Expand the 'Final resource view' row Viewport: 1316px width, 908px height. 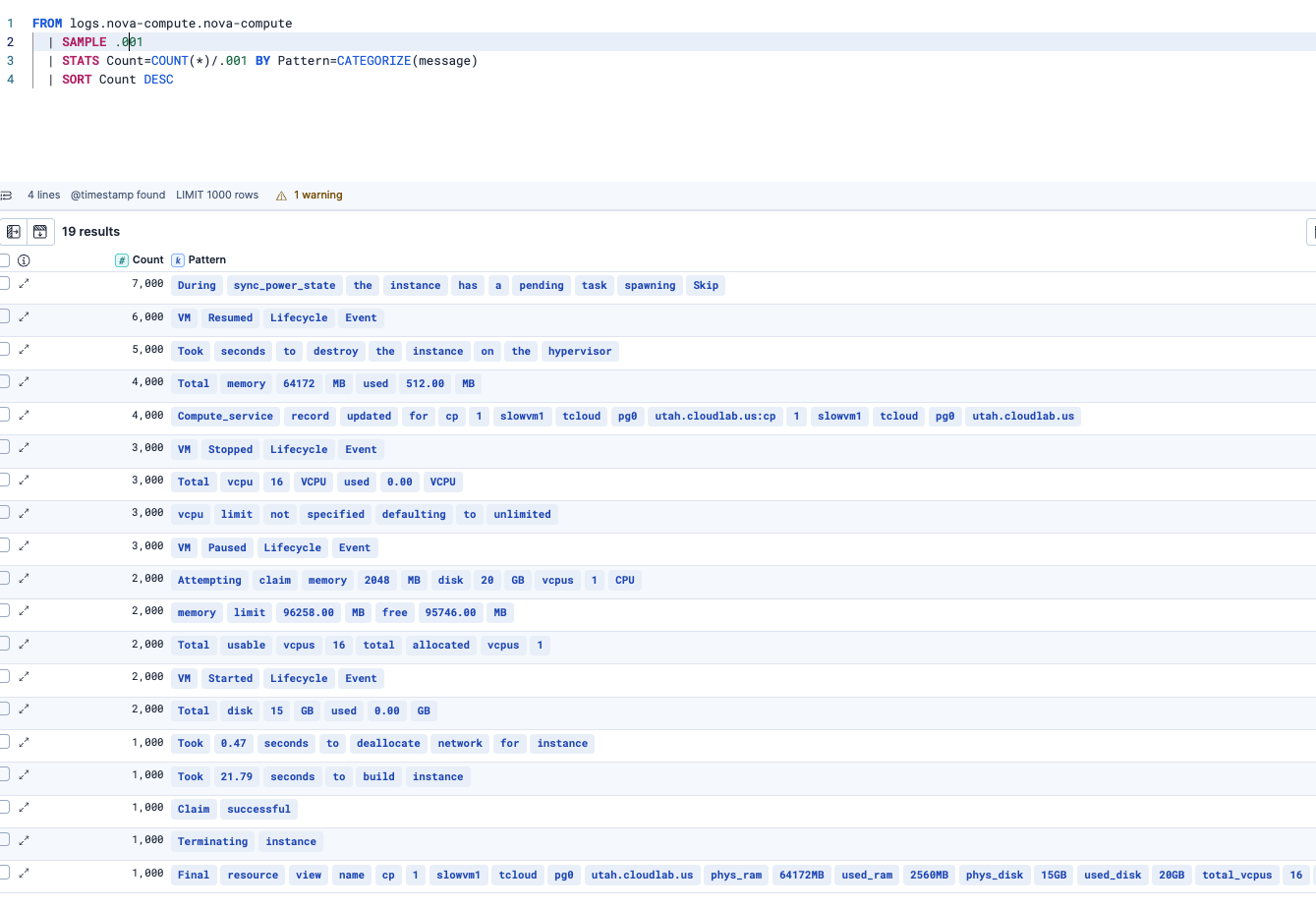25,873
